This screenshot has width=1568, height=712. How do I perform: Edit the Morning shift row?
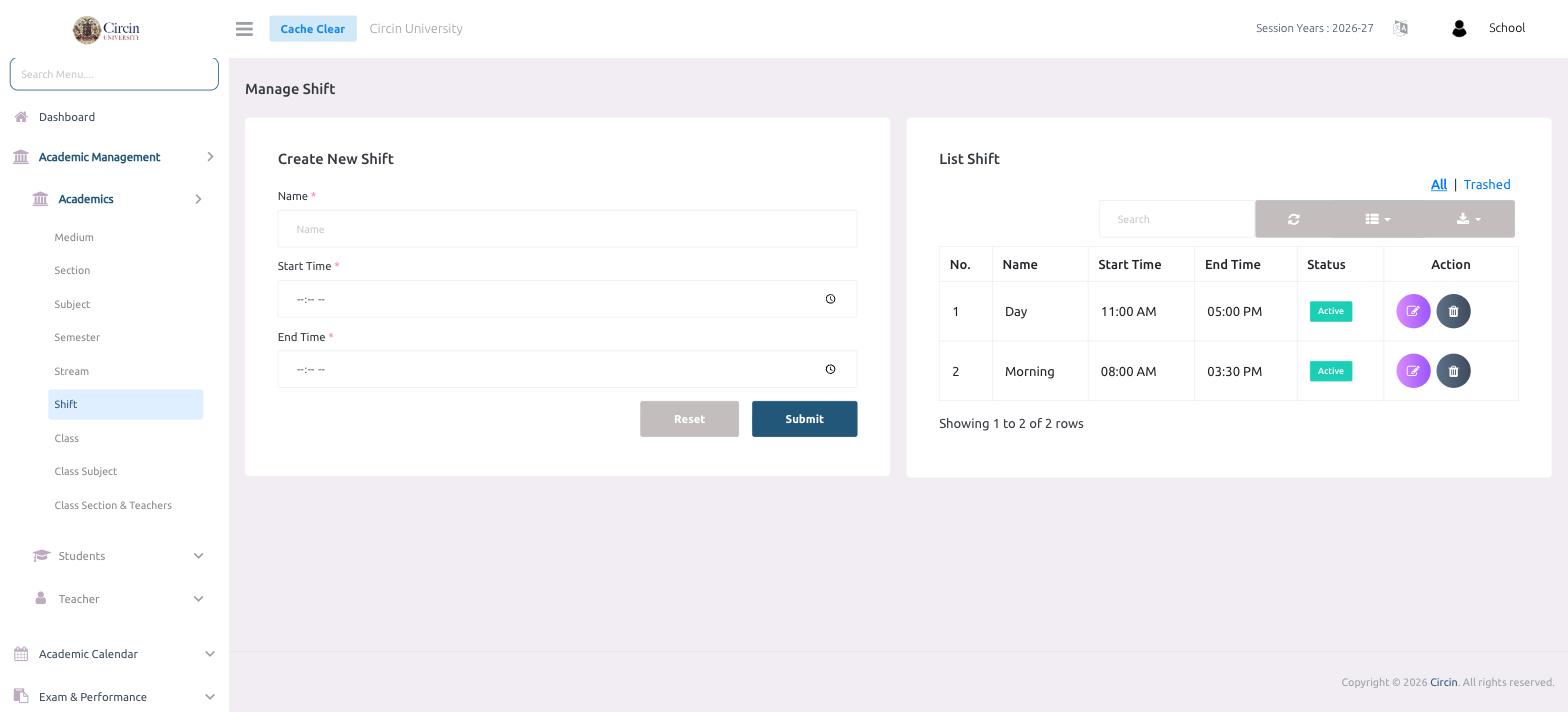pos(1413,371)
